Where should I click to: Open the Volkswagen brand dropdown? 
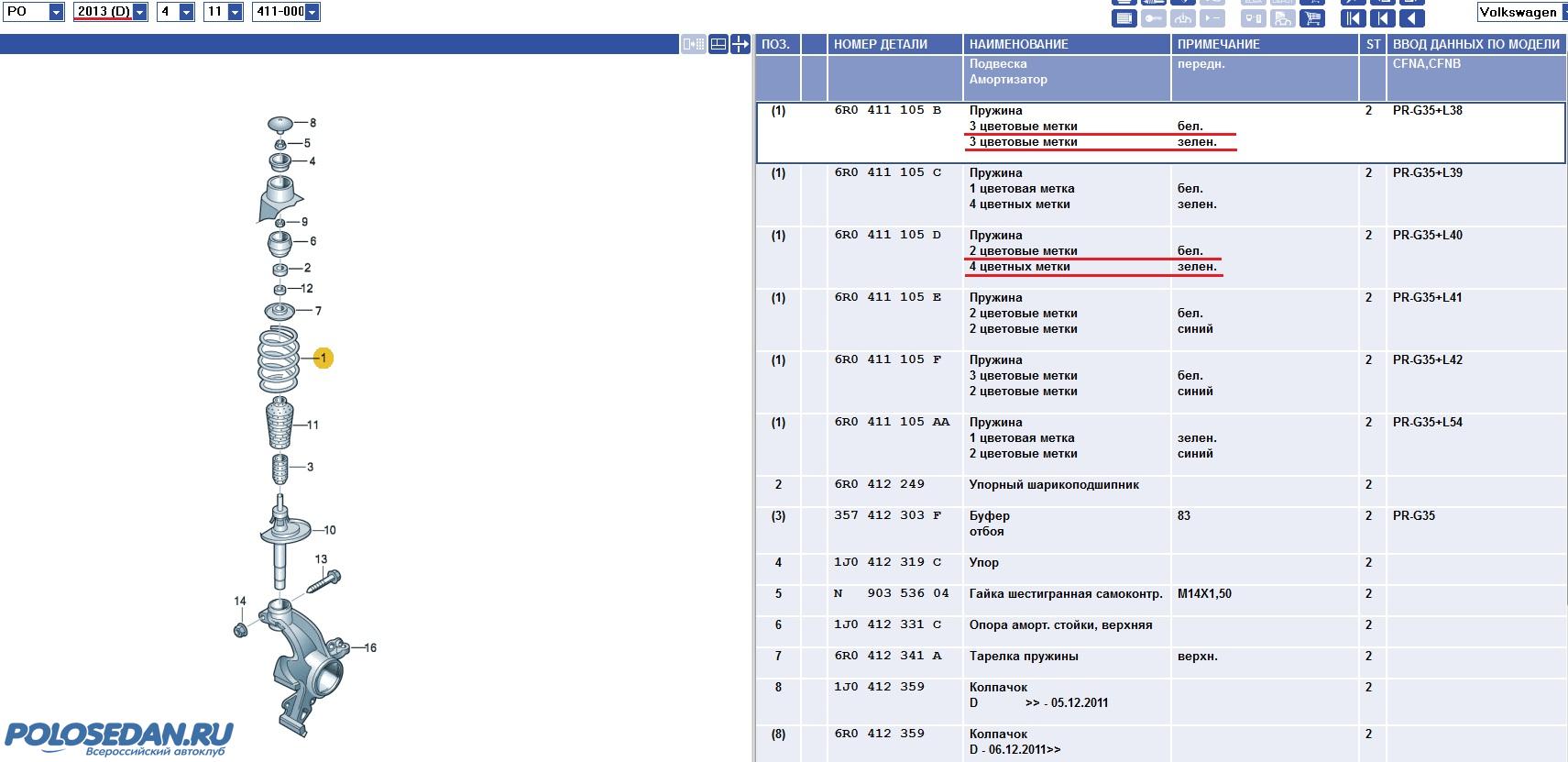click(1521, 12)
